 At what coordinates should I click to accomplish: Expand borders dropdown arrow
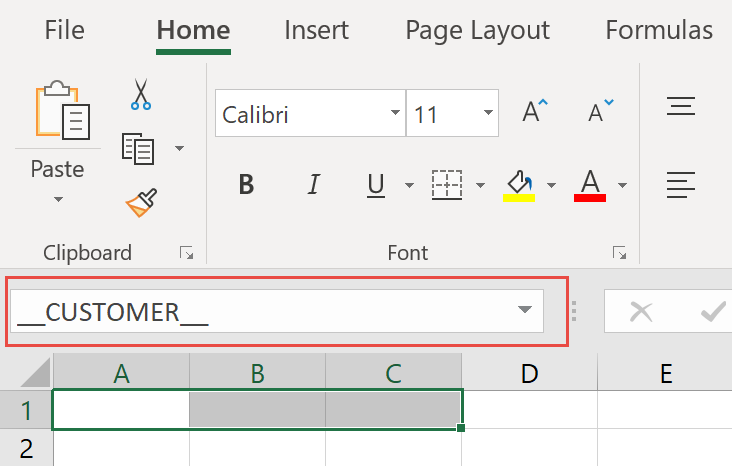click(x=480, y=185)
